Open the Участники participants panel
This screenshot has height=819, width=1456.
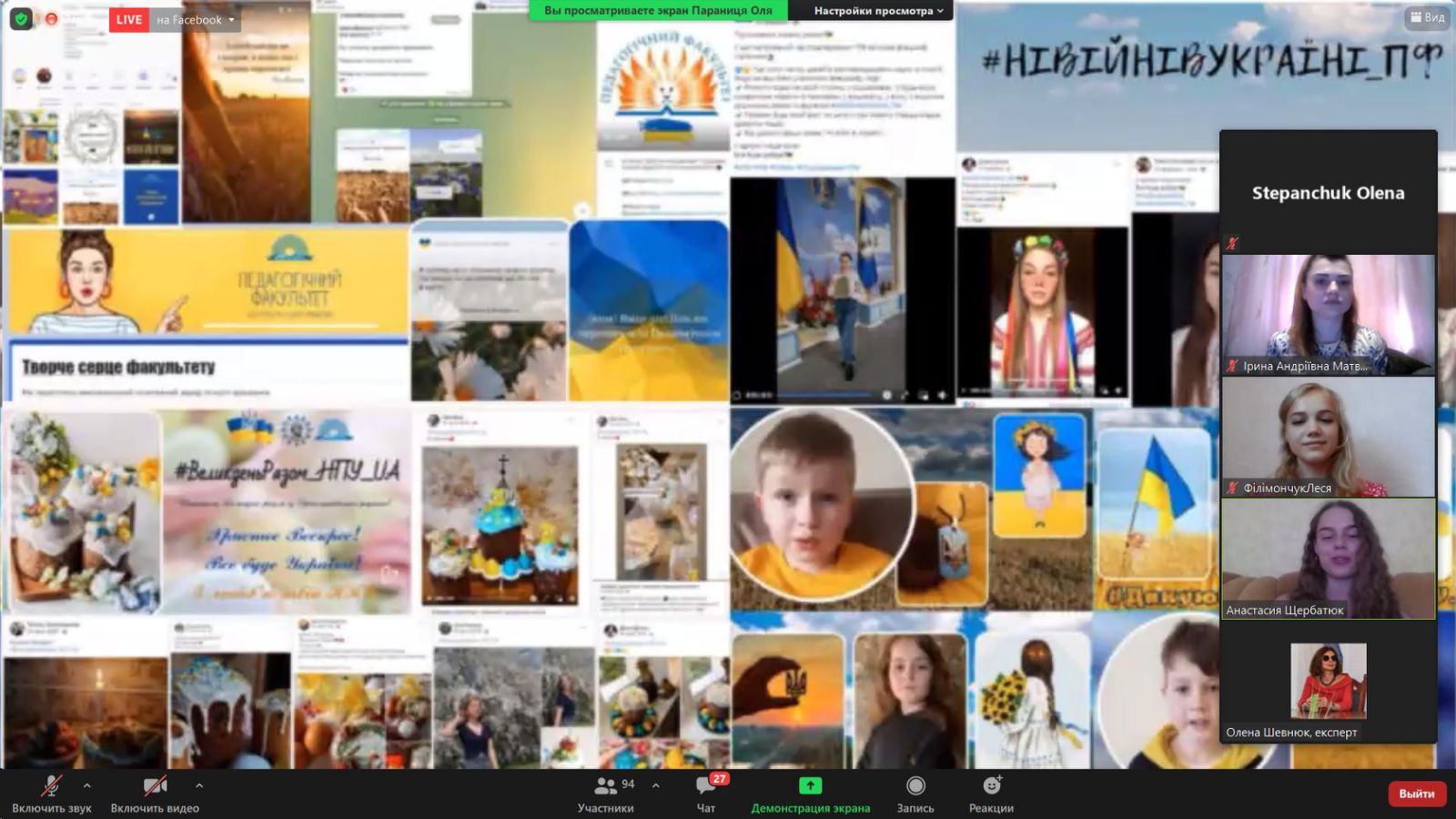tap(605, 794)
